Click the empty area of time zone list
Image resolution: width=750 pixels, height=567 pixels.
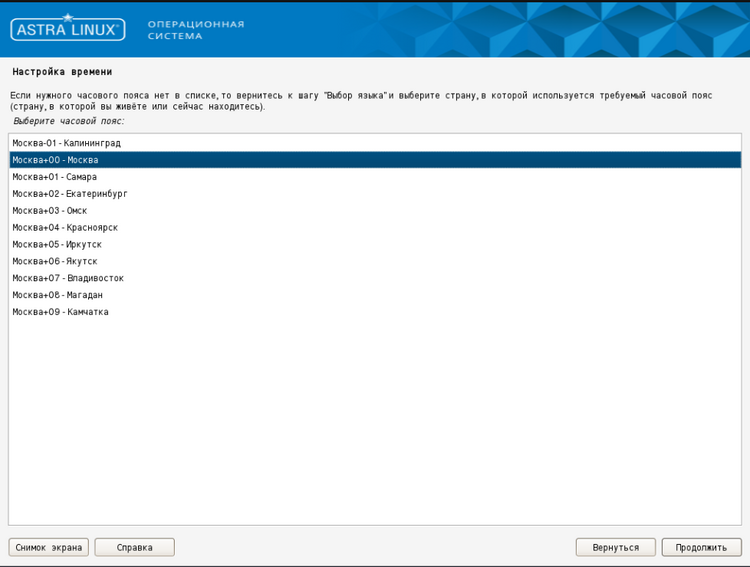(x=374, y=420)
